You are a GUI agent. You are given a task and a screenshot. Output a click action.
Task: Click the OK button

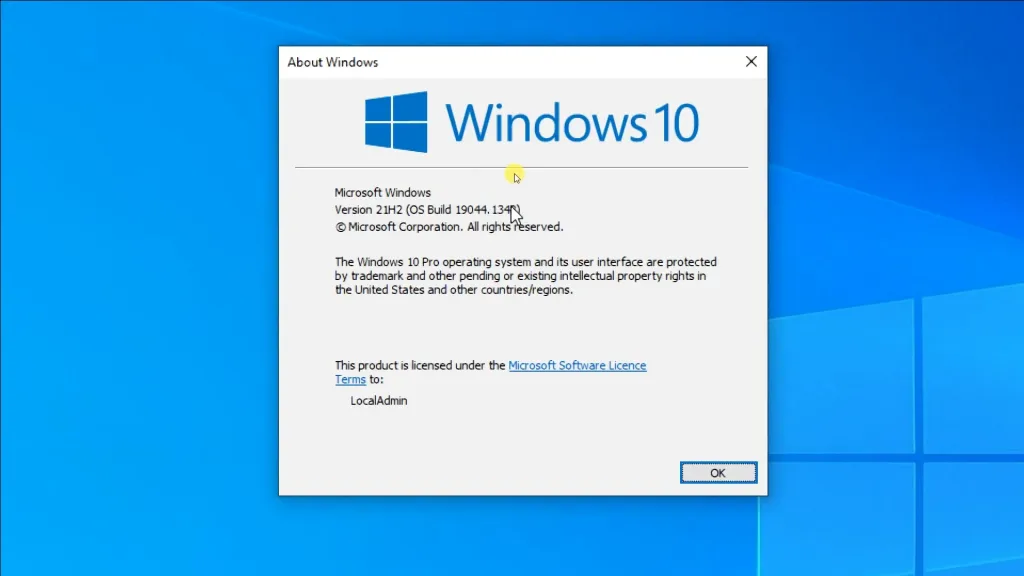[718, 473]
